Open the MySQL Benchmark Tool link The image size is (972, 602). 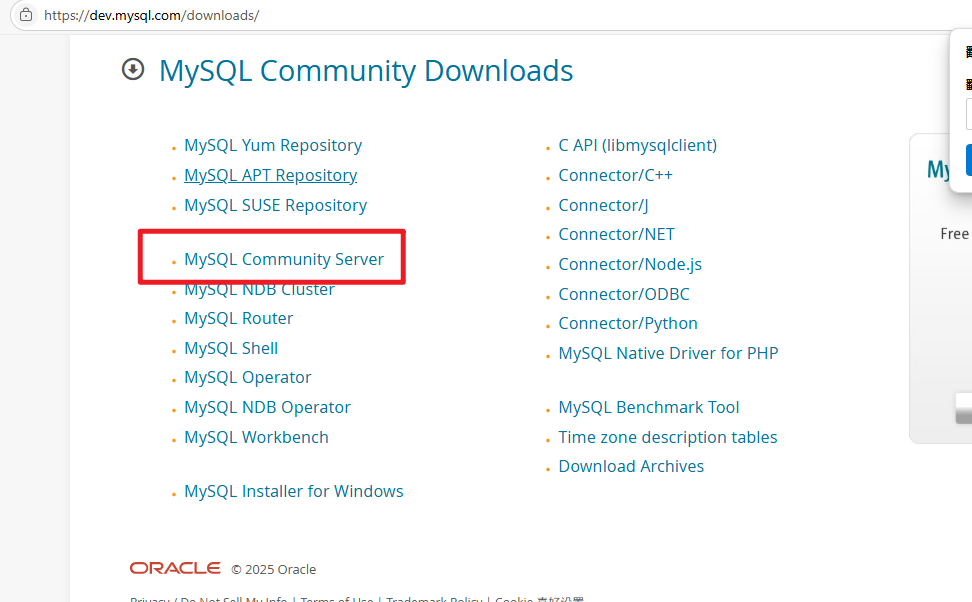pos(648,407)
